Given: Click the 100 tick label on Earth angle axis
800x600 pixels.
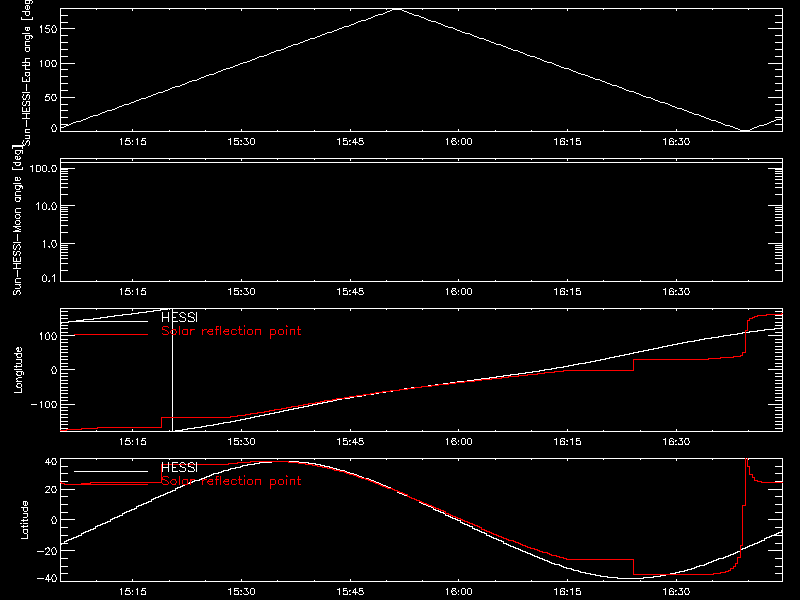Looking at the screenshot, I should [x=47, y=64].
